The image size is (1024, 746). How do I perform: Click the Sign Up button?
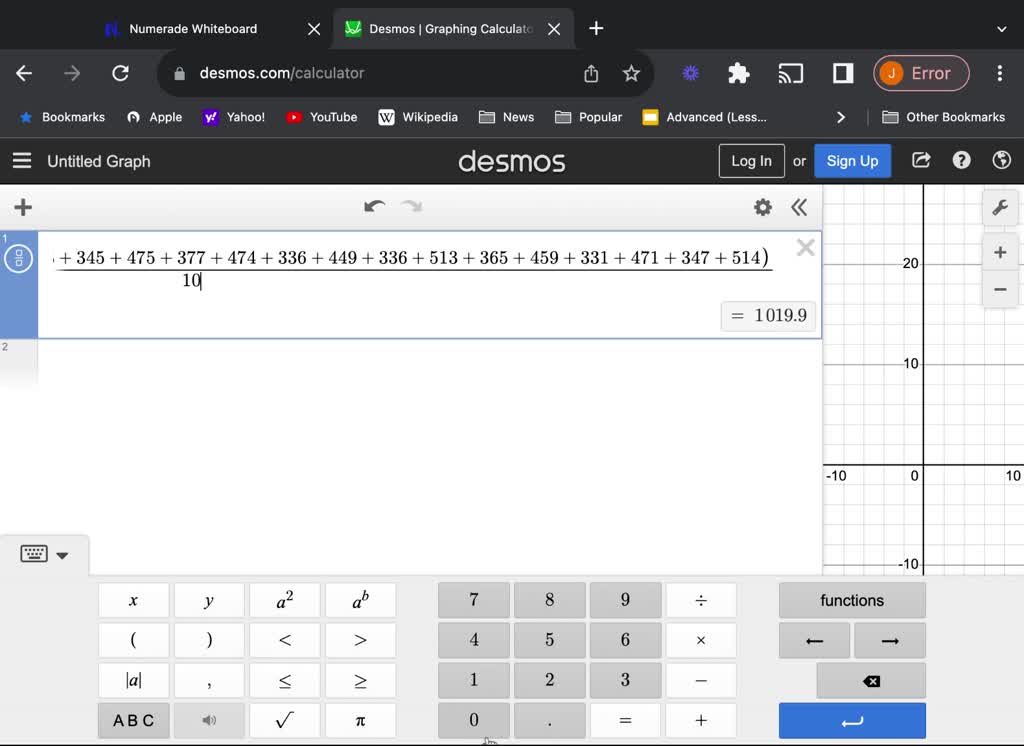pos(852,160)
